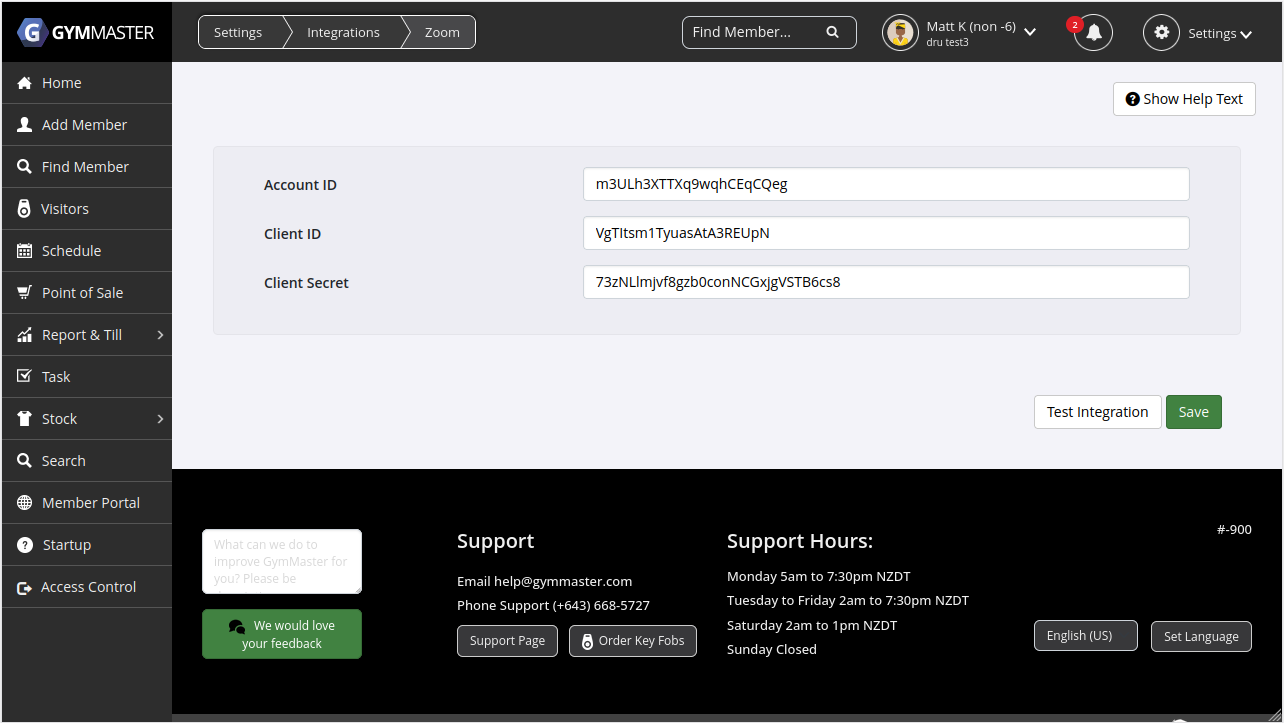1284x723 pixels.
Task: Expand the Stock submenu arrow
Action: pyautogui.click(x=160, y=419)
